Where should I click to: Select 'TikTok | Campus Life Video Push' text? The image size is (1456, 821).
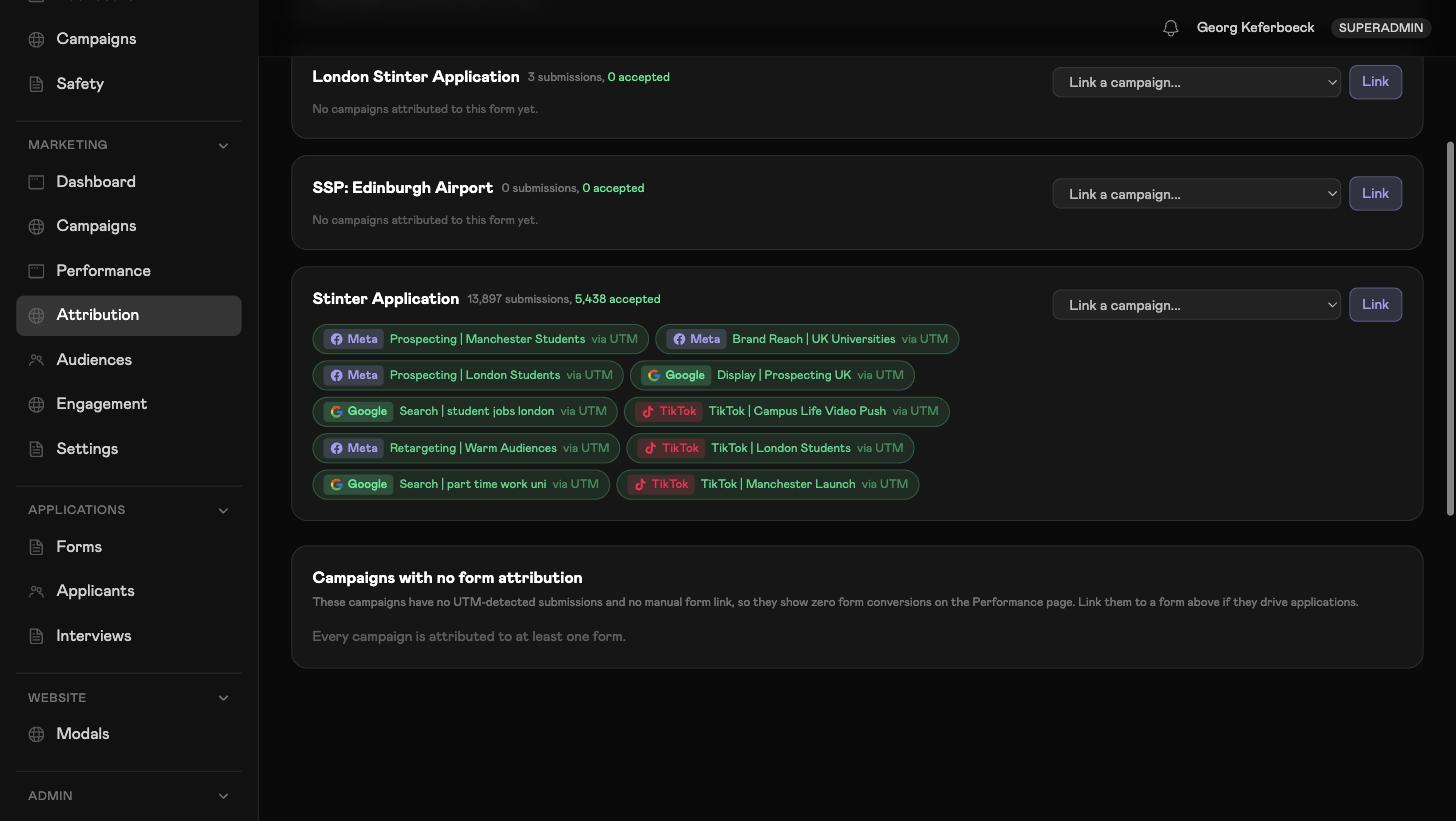[x=797, y=411]
